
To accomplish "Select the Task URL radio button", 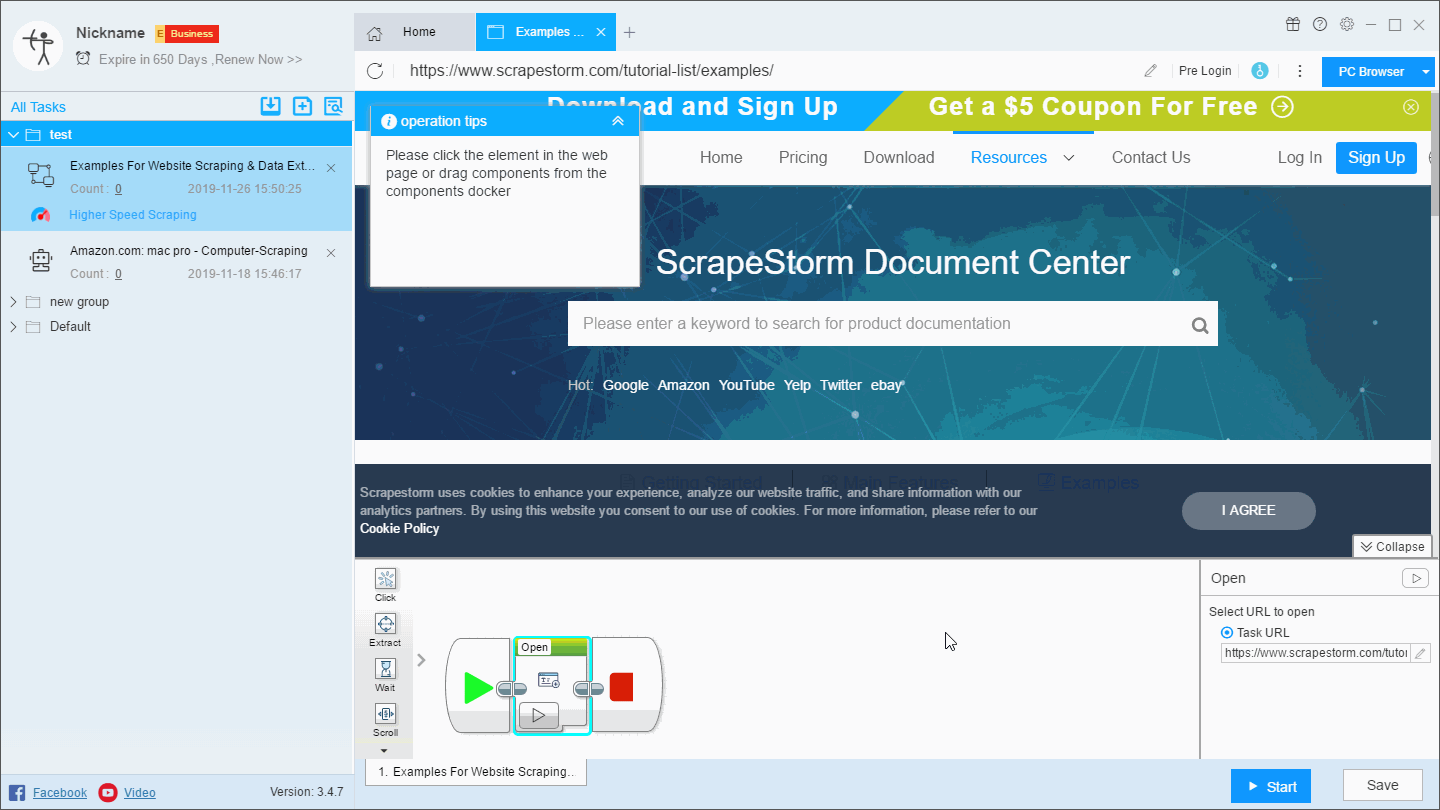I will (1227, 633).
